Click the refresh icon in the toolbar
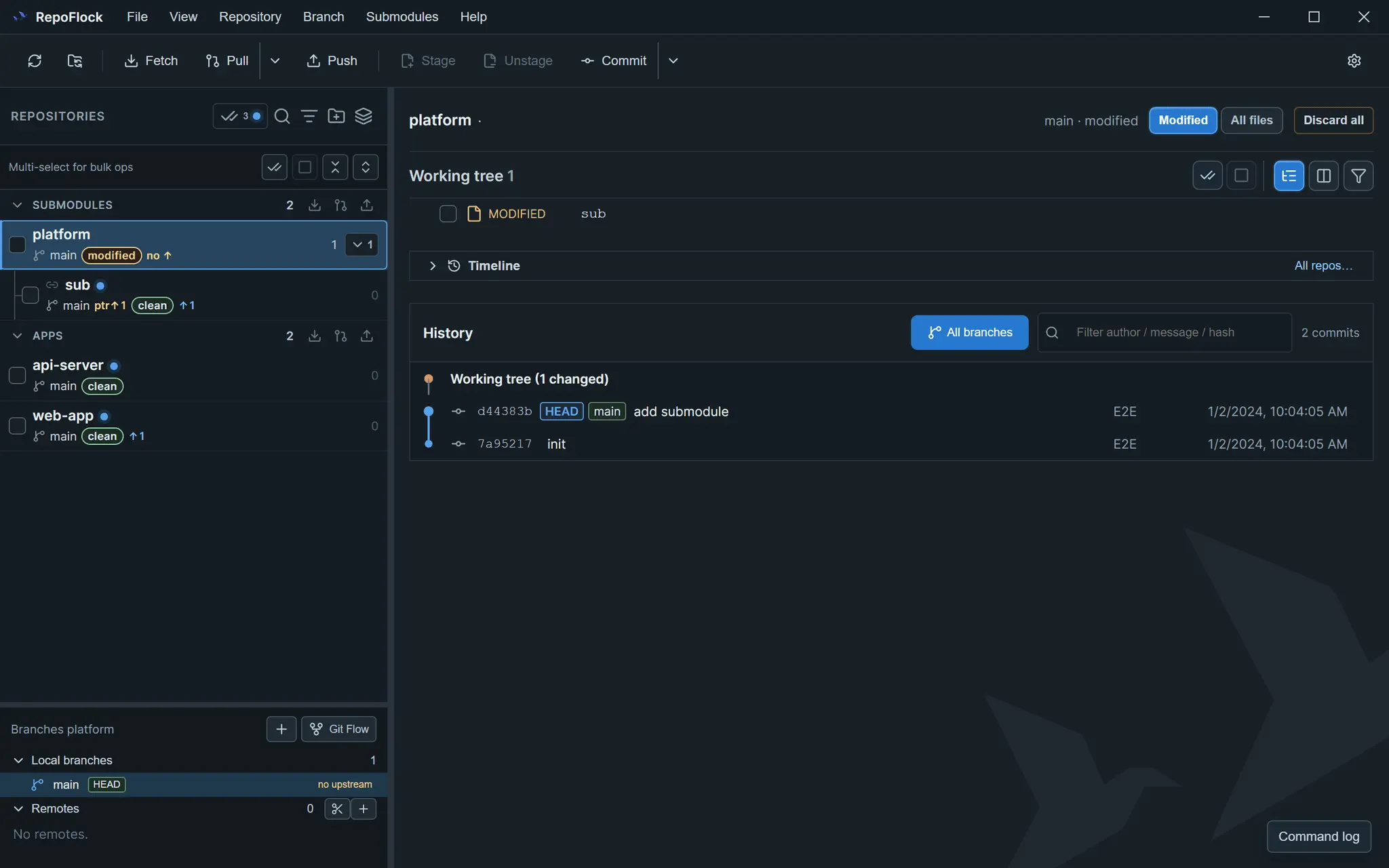Screen dimensions: 1389x868 pyautogui.click(x=35, y=60)
